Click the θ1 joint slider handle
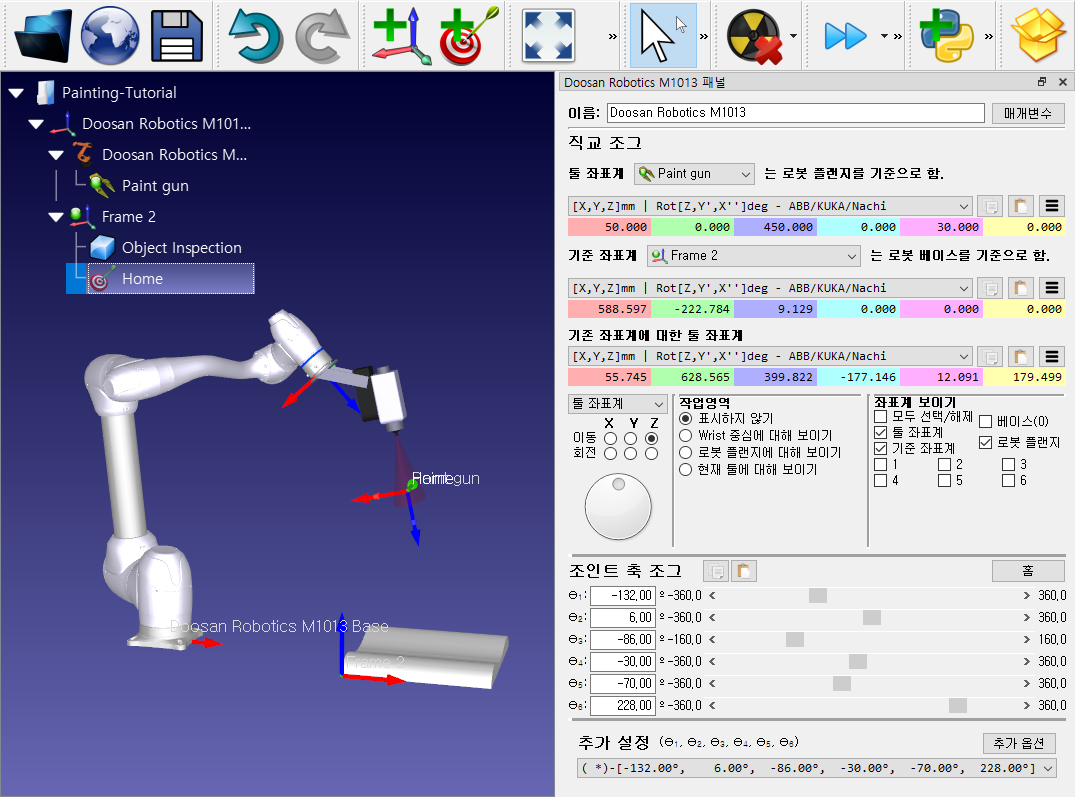1075x797 pixels. [x=818, y=596]
